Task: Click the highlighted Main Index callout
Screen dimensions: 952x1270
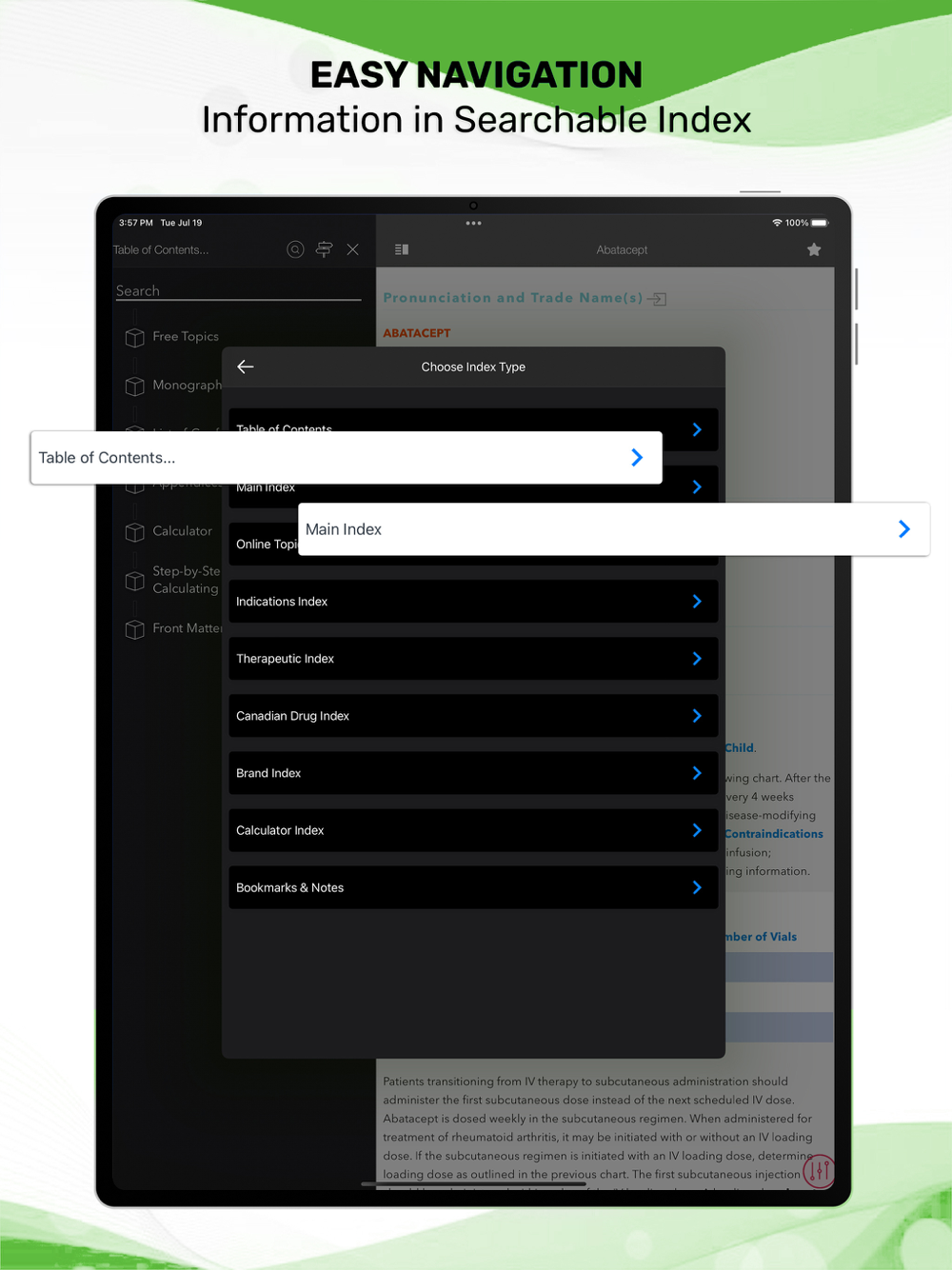Action: coord(614,529)
